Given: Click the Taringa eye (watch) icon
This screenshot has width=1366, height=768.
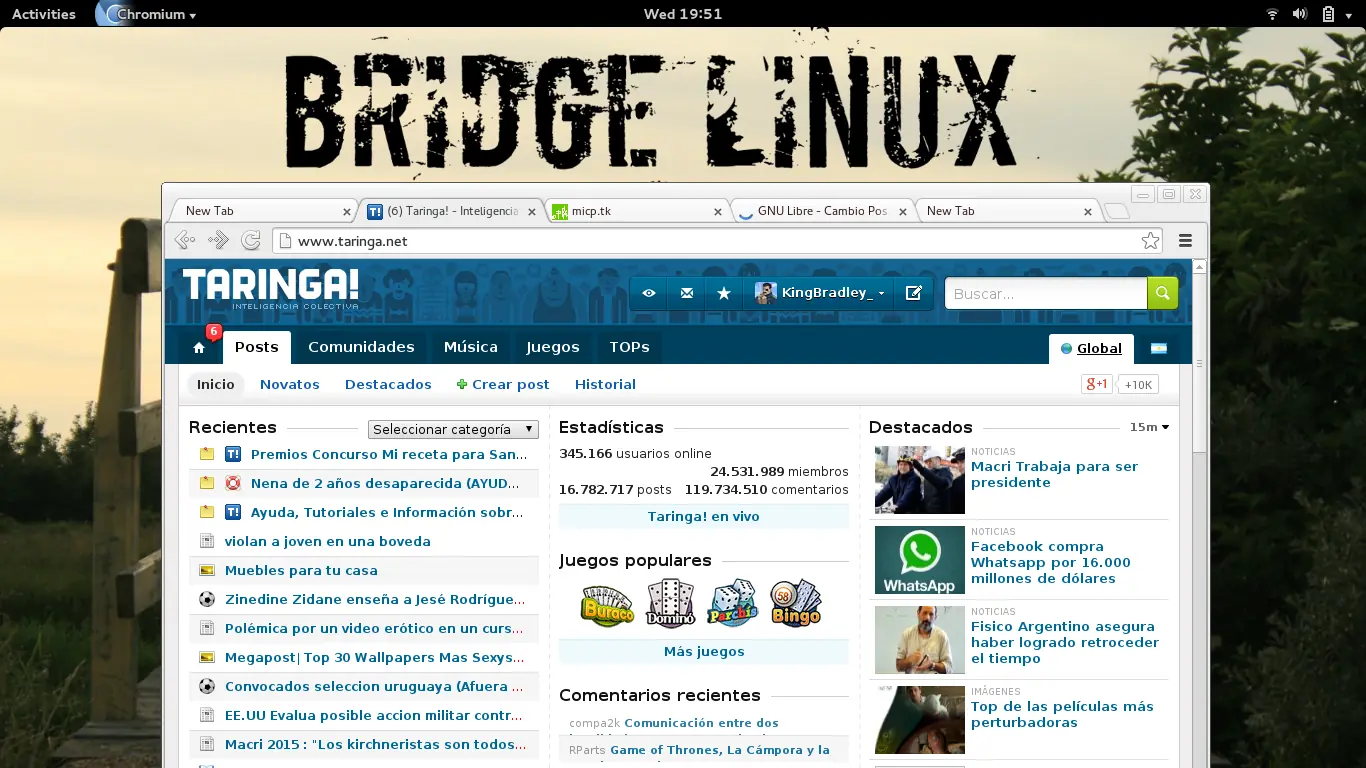Looking at the screenshot, I should [649, 293].
